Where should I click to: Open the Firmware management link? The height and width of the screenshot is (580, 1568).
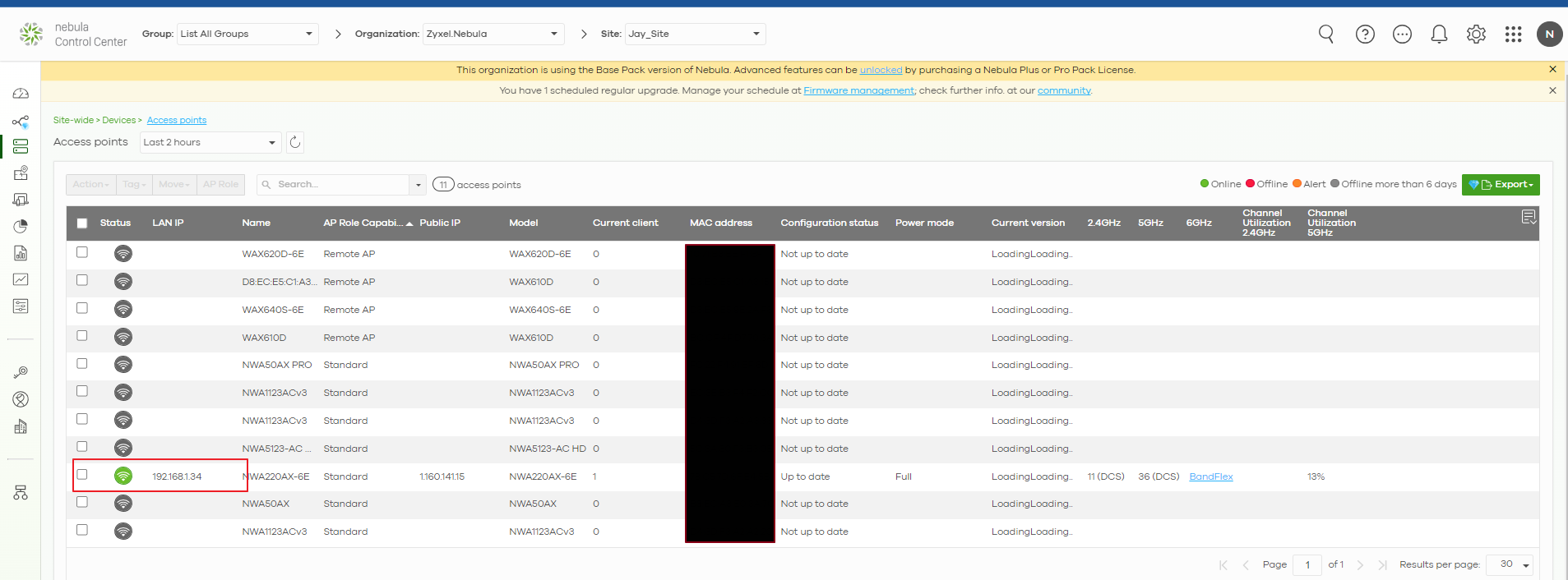point(858,90)
